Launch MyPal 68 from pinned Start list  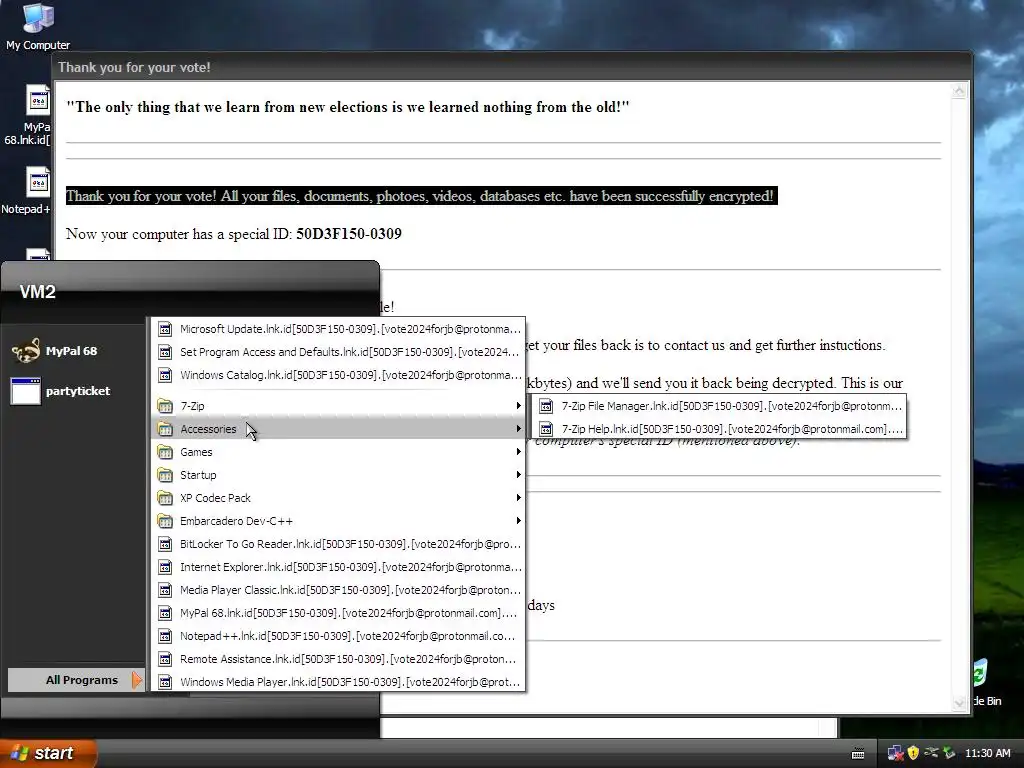tap(73, 351)
